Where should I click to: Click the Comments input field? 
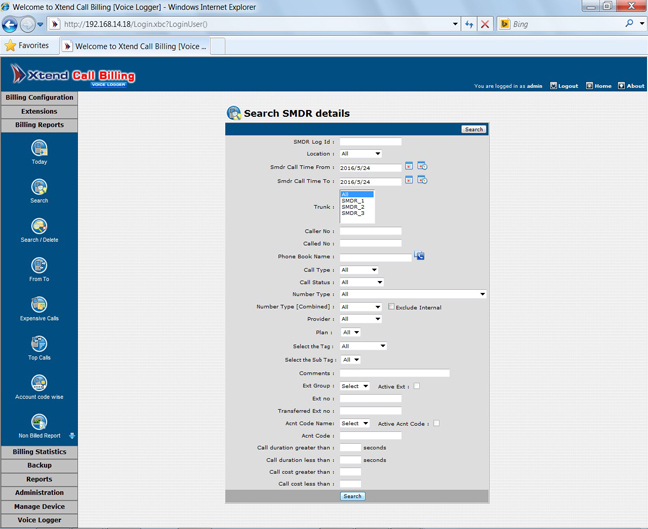pos(395,373)
